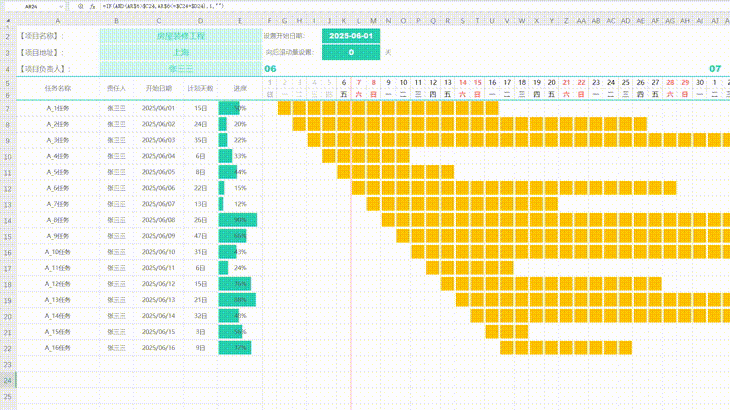Click the 责任人 header cell
This screenshot has width=730, height=410.
116,88
